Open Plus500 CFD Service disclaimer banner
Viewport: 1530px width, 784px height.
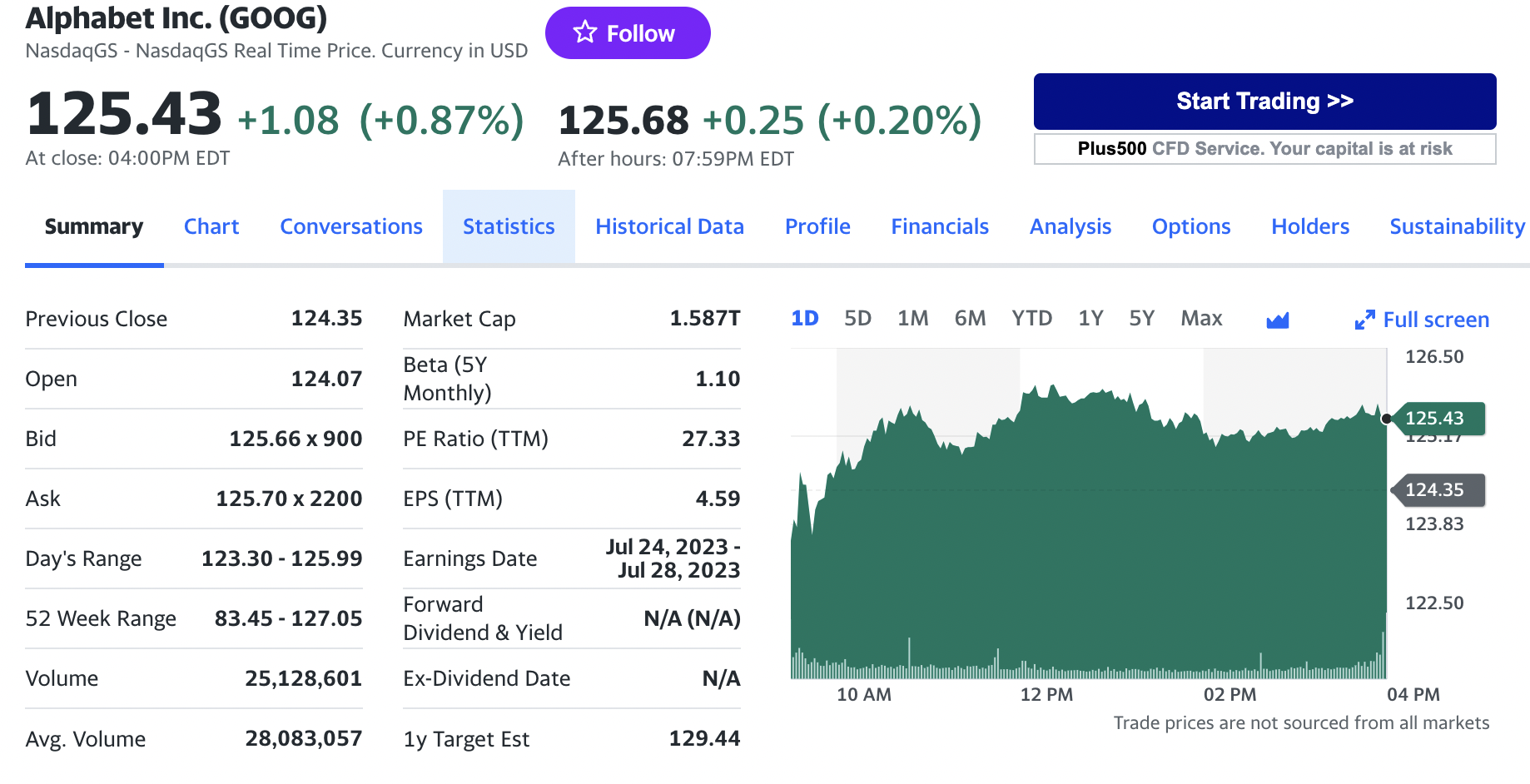pyautogui.click(x=1264, y=149)
